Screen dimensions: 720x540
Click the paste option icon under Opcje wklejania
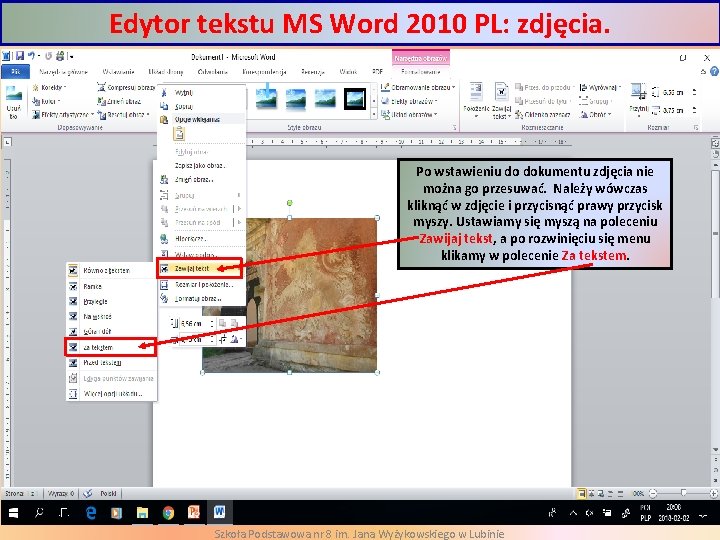click(179, 134)
